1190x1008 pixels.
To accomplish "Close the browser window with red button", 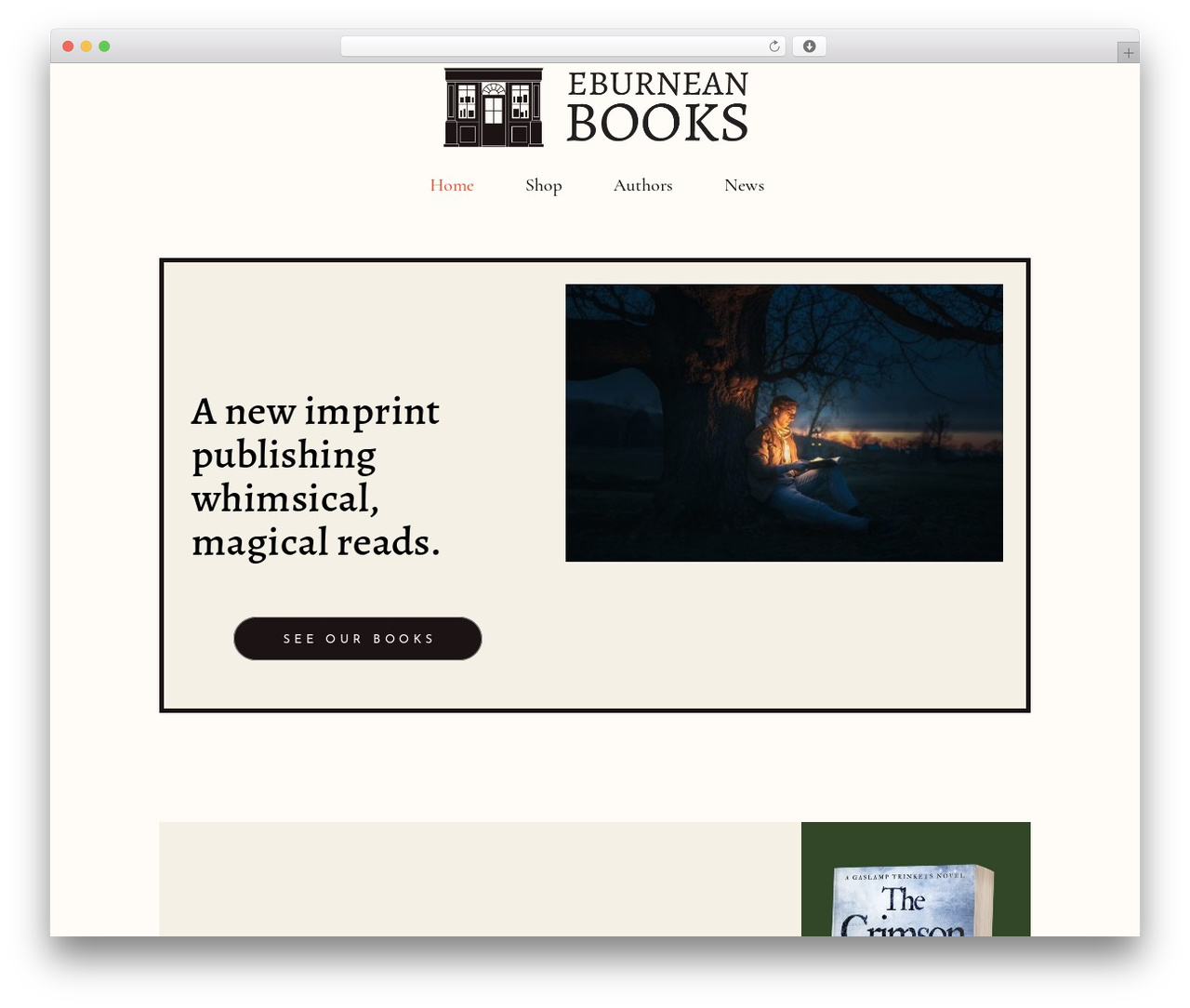I will tap(68, 46).
